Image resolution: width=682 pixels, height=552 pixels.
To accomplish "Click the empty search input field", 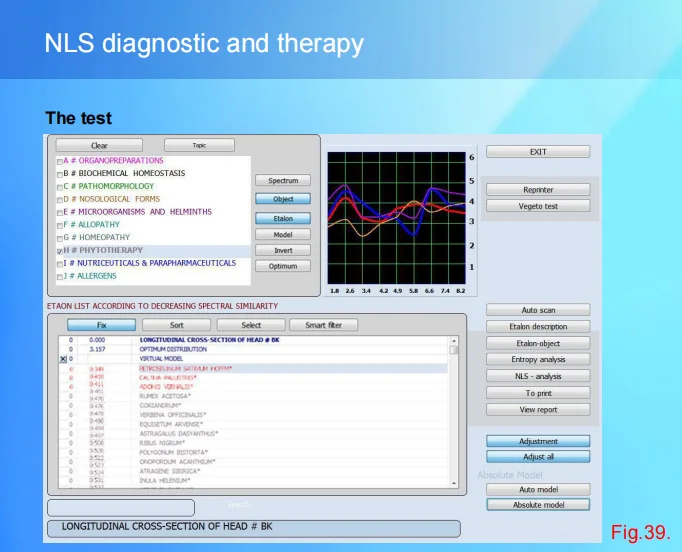I will click(121, 508).
